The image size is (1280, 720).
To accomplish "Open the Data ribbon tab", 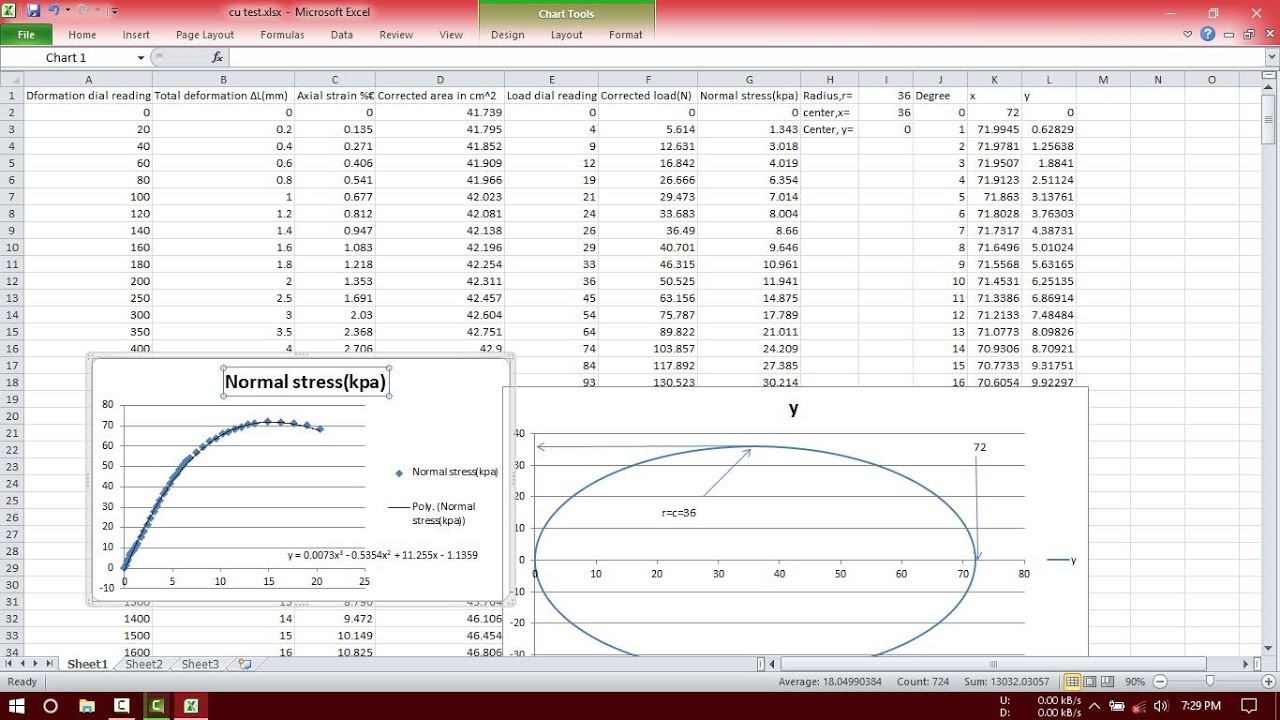I will click(x=342, y=34).
